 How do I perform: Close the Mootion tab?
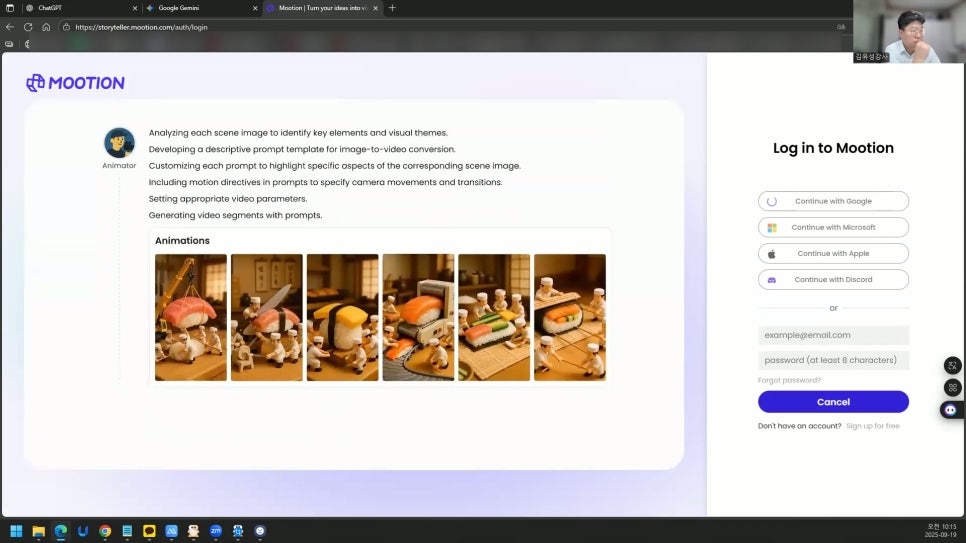[375, 8]
